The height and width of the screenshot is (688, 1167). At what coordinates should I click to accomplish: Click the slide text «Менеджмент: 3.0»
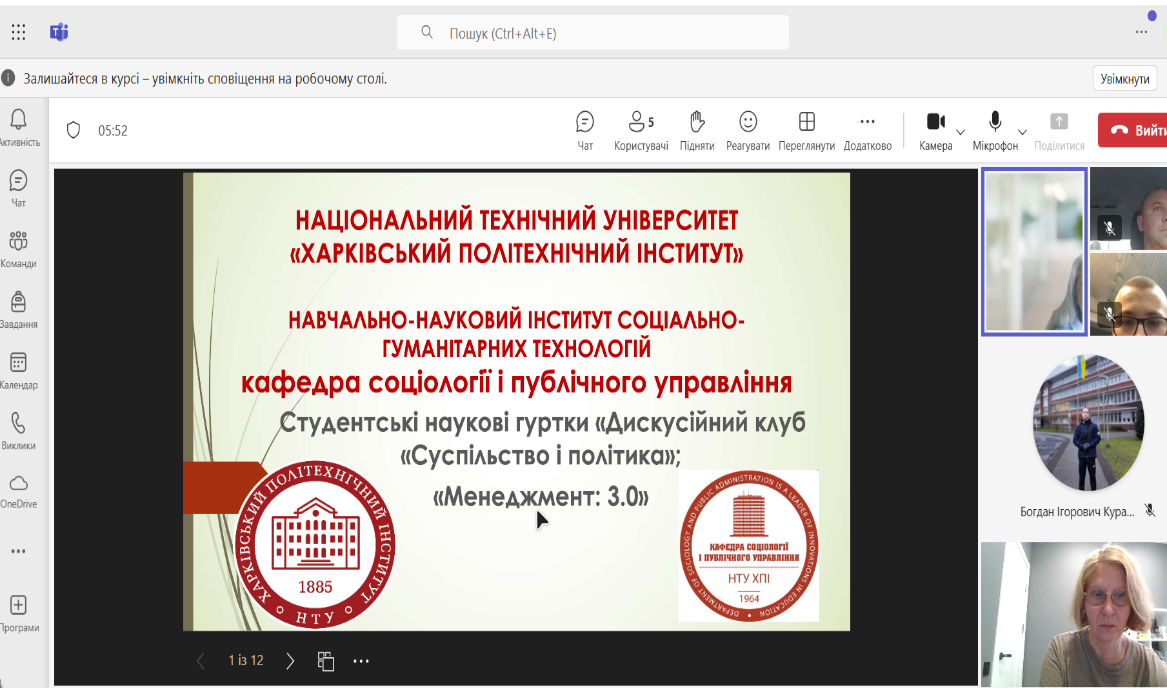(541, 496)
